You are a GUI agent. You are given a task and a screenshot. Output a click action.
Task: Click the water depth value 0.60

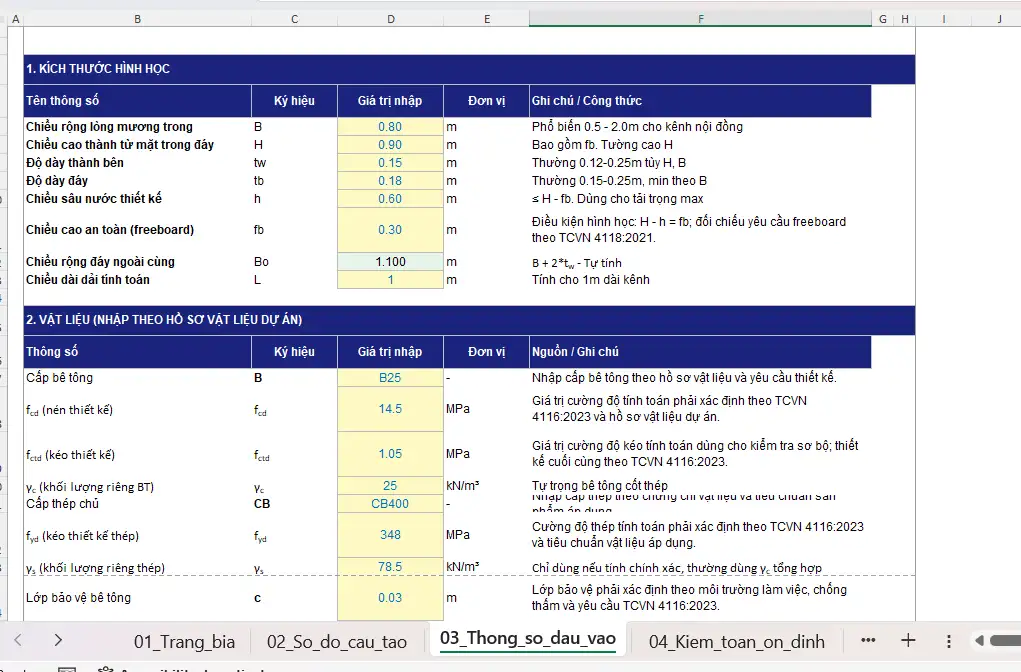pyautogui.click(x=390, y=199)
